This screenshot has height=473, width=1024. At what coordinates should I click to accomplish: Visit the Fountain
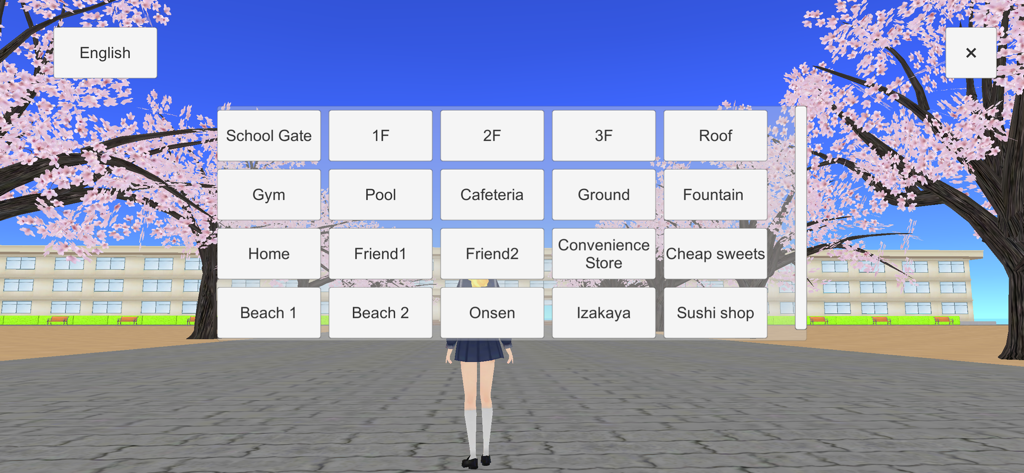pos(716,195)
